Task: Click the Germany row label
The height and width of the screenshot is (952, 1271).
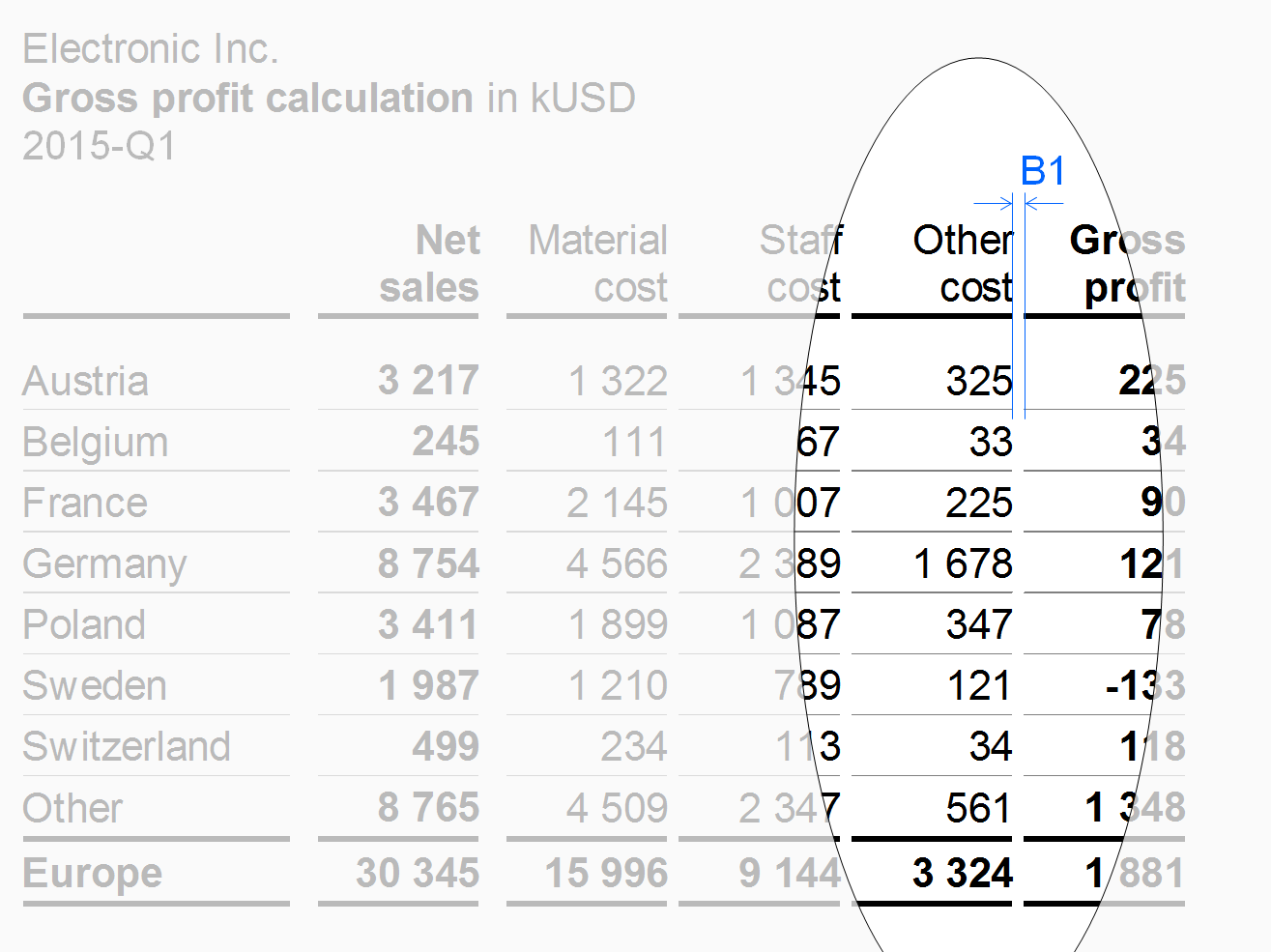Action: (x=104, y=564)
